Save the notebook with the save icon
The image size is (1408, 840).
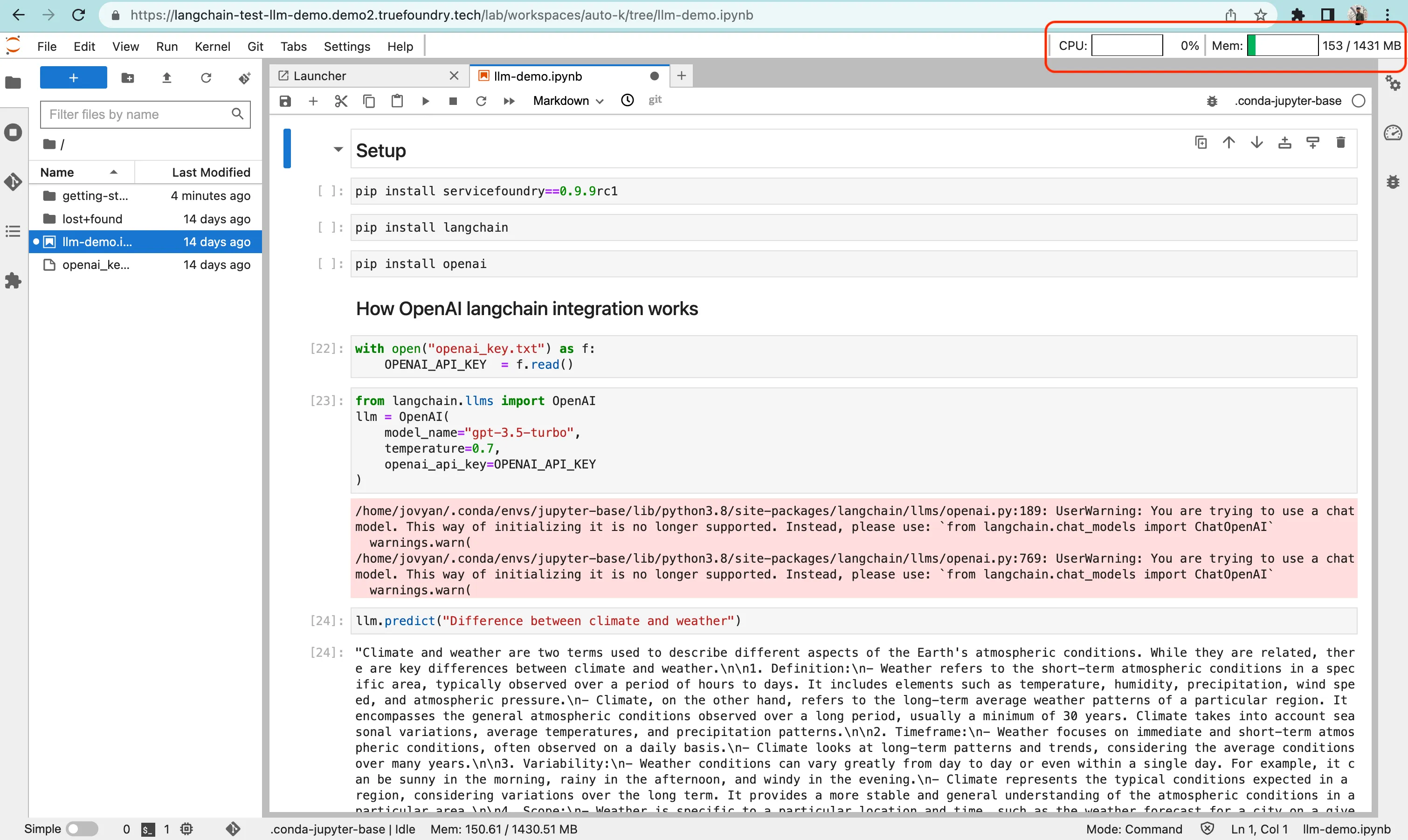tap(285, 101)
